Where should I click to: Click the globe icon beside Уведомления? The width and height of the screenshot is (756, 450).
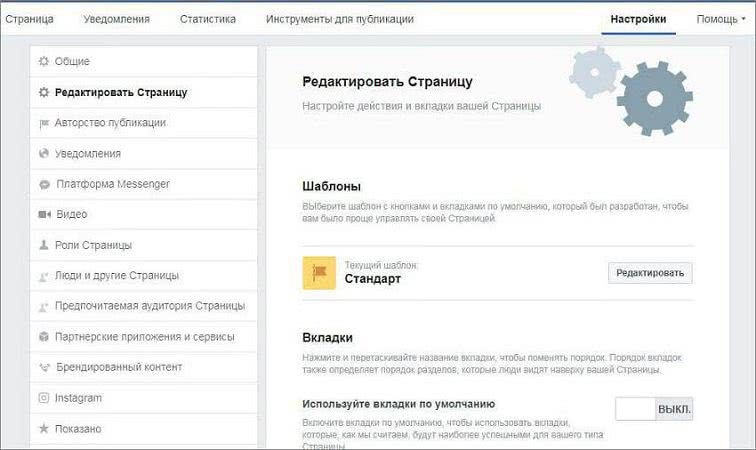(x=43, y=154)
